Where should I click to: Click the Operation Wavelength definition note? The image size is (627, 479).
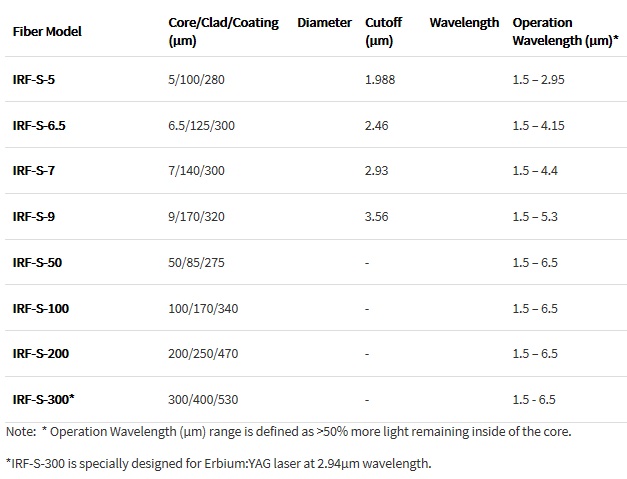pyautogui.click(x=289, y=432)
